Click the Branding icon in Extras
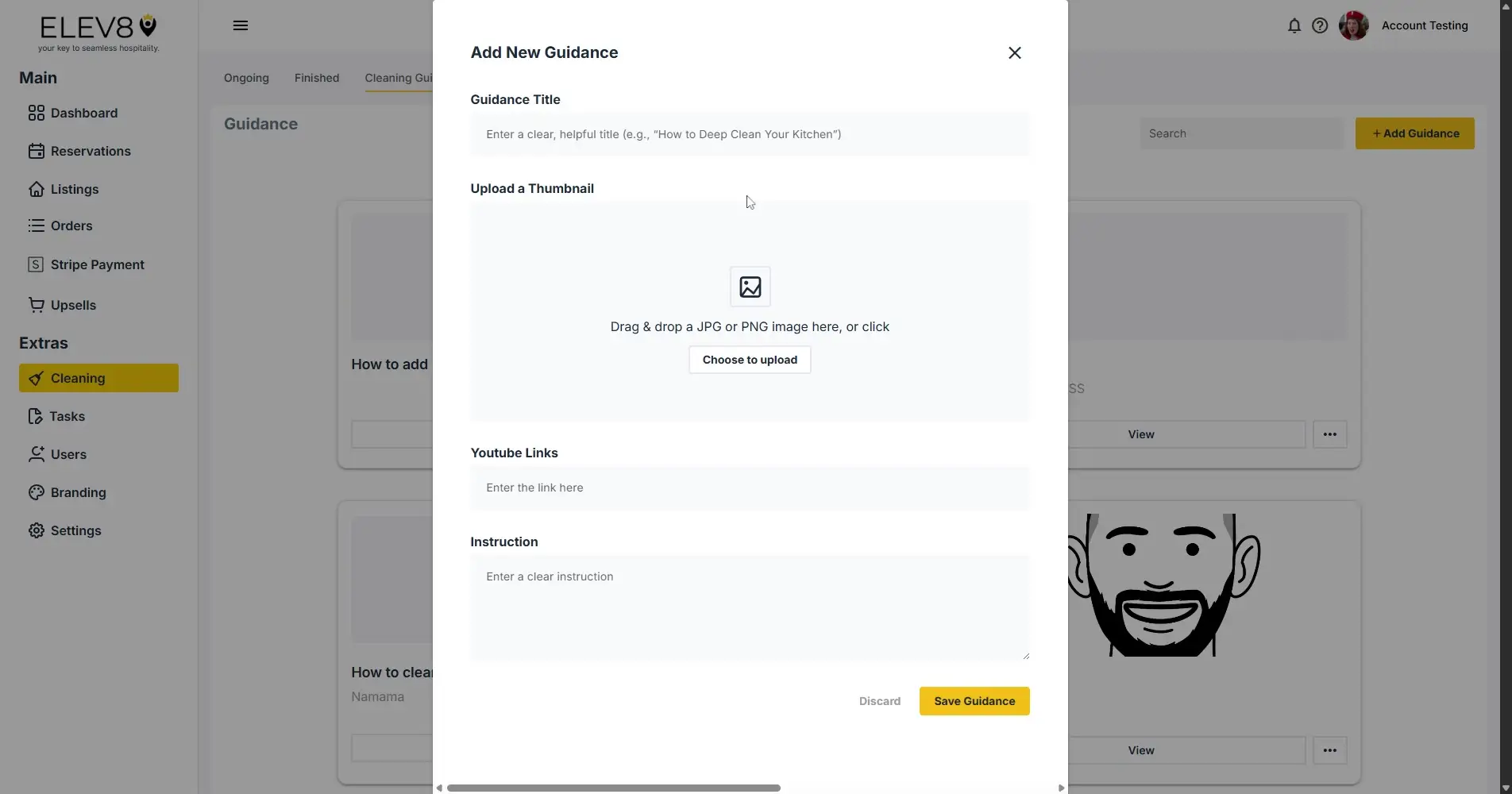1512x794 pixels. (x=37, y=492)
